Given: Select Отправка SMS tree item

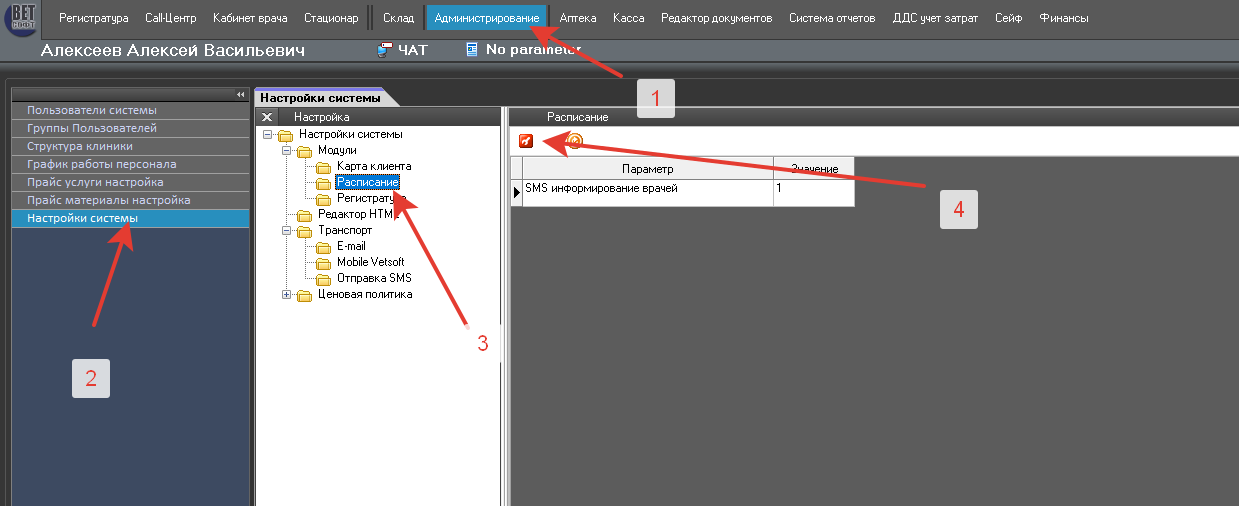Looking at the screenshot, I should click(x=373, y=279).
